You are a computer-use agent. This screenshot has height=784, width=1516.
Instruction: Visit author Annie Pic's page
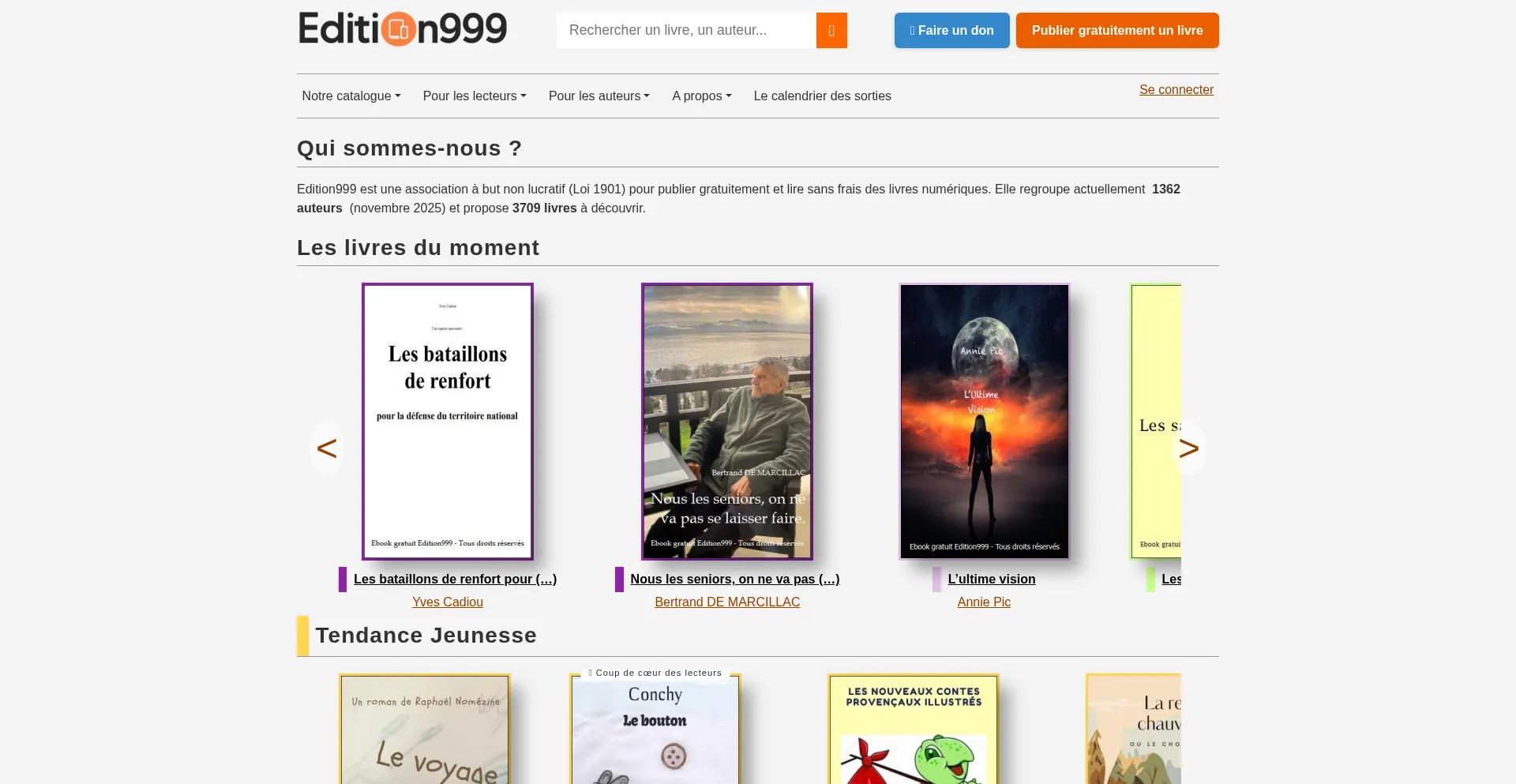[984, 602]
